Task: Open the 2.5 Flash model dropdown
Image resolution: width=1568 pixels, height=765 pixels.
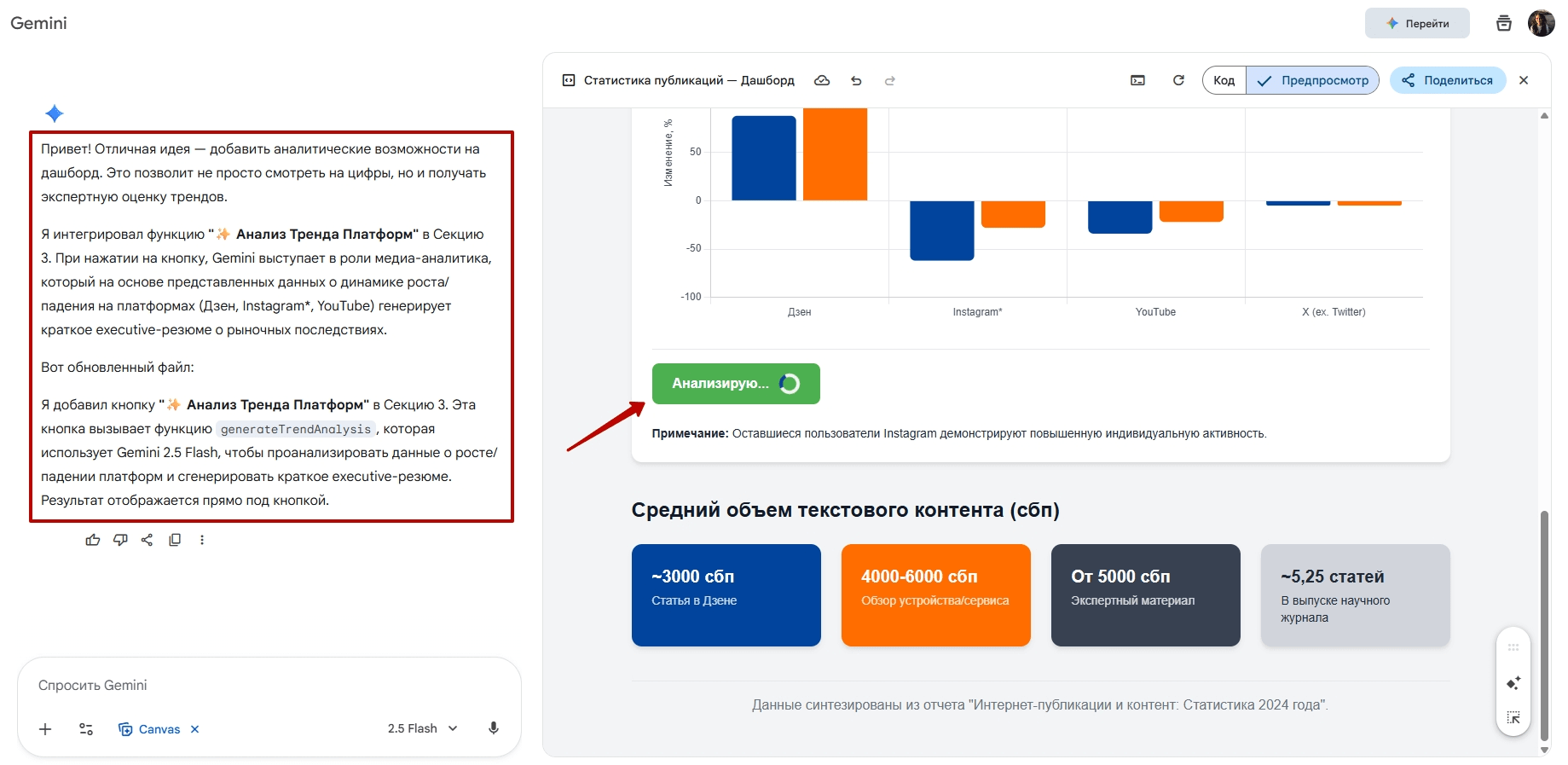Action: pyautogui.click(x=423, y=728)
